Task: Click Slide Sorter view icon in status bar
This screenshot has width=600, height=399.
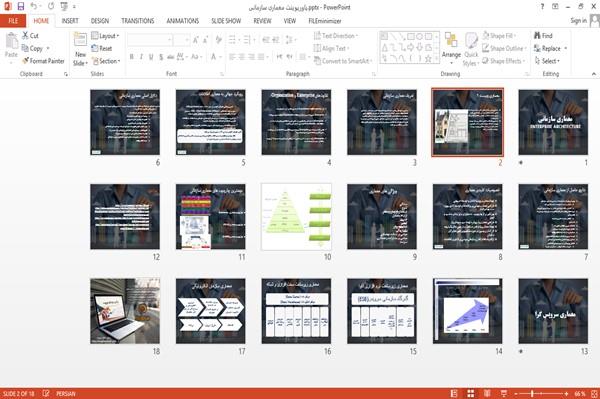Action: [x=471, y=393]
